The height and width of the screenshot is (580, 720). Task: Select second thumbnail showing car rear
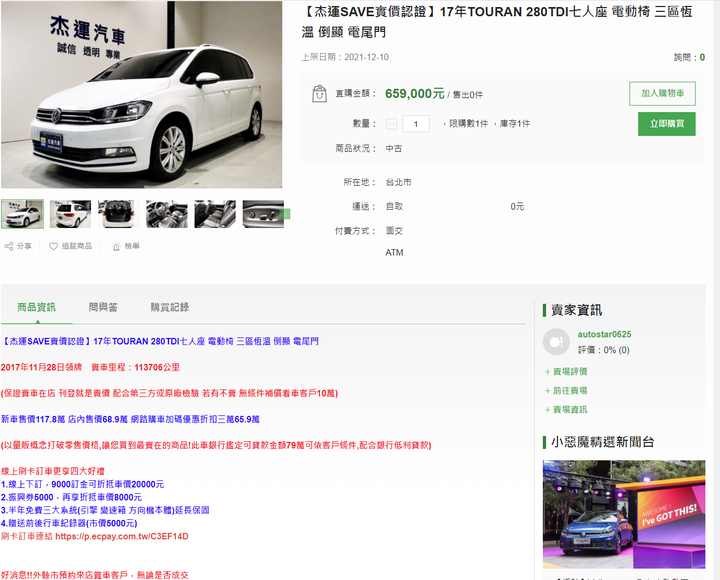pos(70,214)
